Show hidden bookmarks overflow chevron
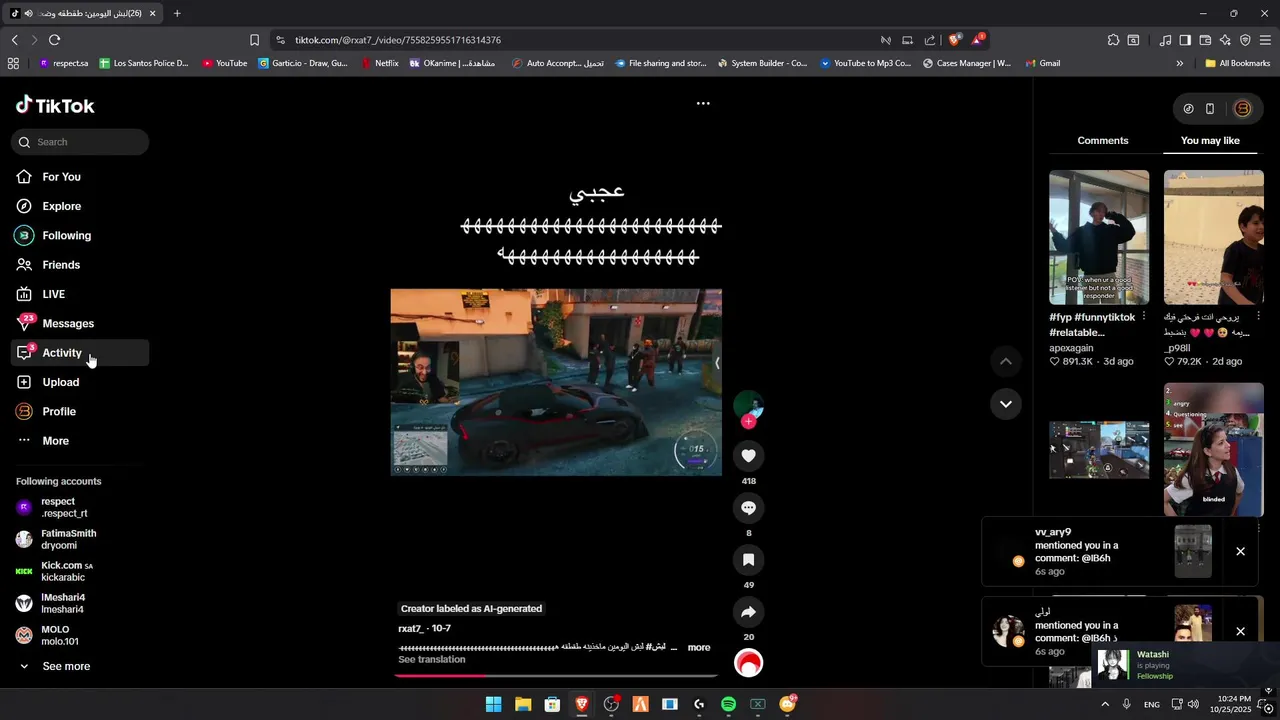The image size is (1280, 720). click(x=1179, y=63)
